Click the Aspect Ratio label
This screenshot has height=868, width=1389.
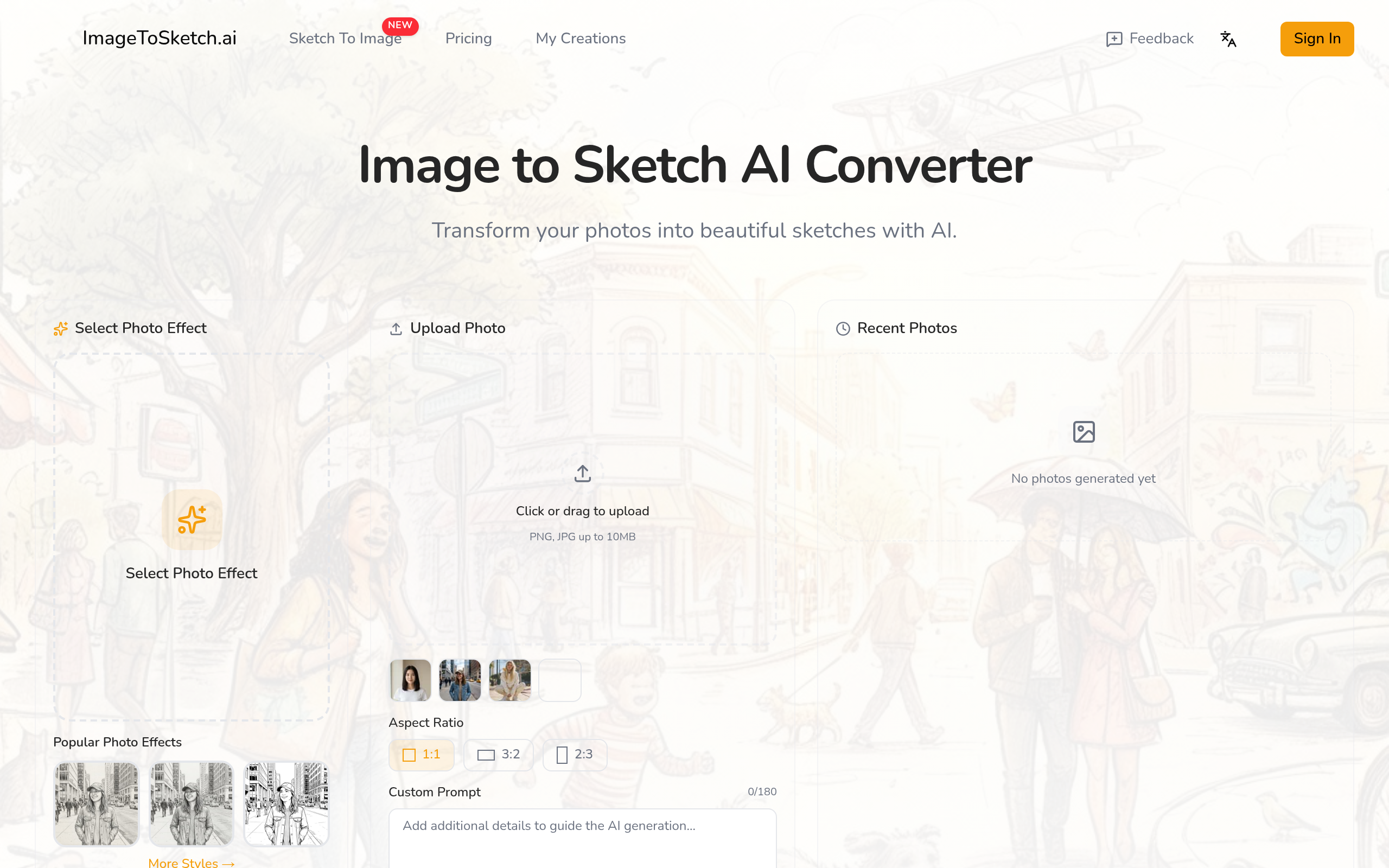pos(426,722)
